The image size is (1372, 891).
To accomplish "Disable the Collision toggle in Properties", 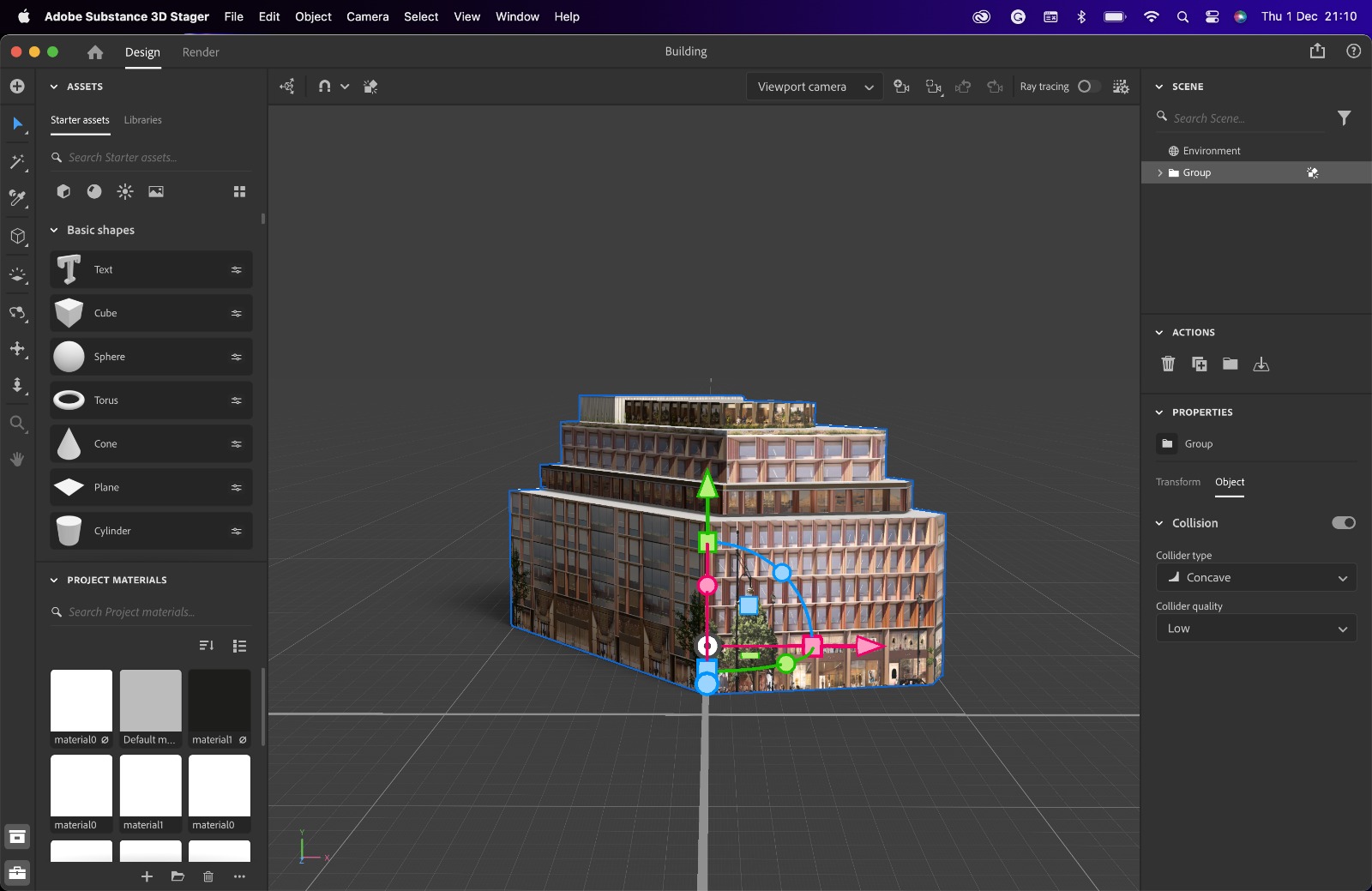I will pos(1343,522).
